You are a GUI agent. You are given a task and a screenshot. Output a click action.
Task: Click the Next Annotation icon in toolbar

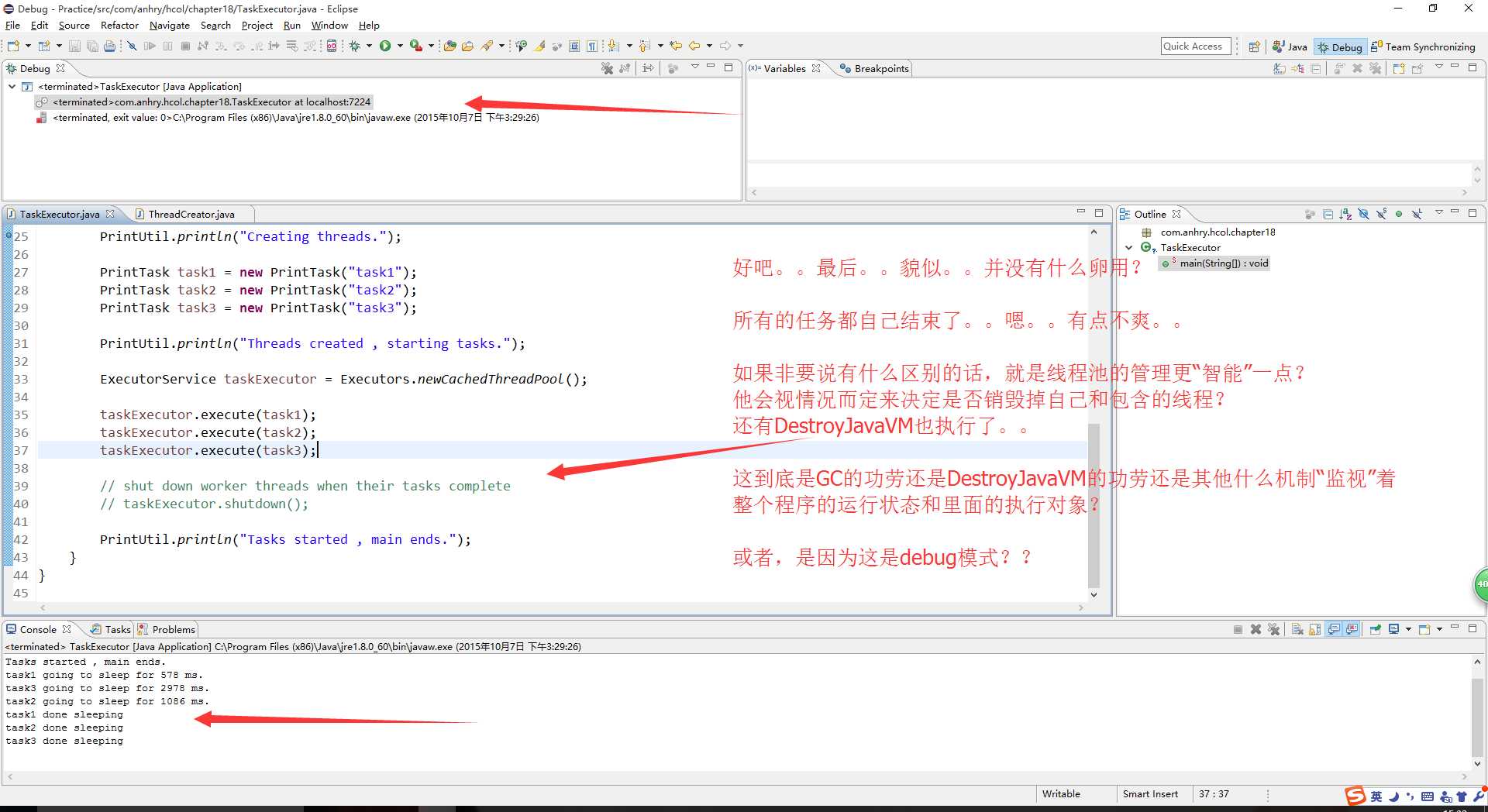click(612, 46)
